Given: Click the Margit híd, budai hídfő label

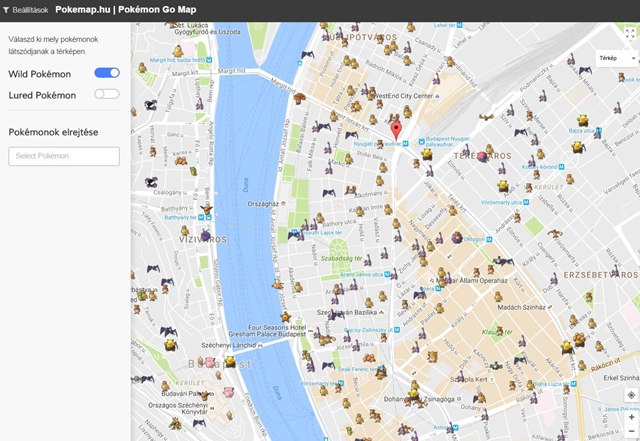Looking at the screenshot, I should tap(177, 60).
